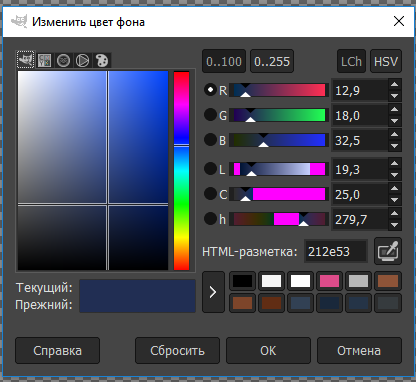The height and width of the screenshot is (382, 416).
Task: Cancel the dialog with the Отмена button
Action: [359, 351]
